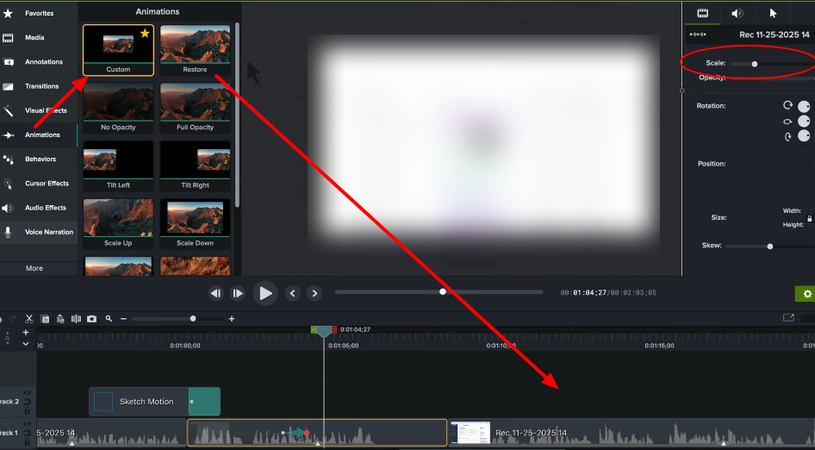815x450 pixels.
Task: Click the timeline zoom magnifier icon
Action: pyautogui.click(x=109, y=319)
